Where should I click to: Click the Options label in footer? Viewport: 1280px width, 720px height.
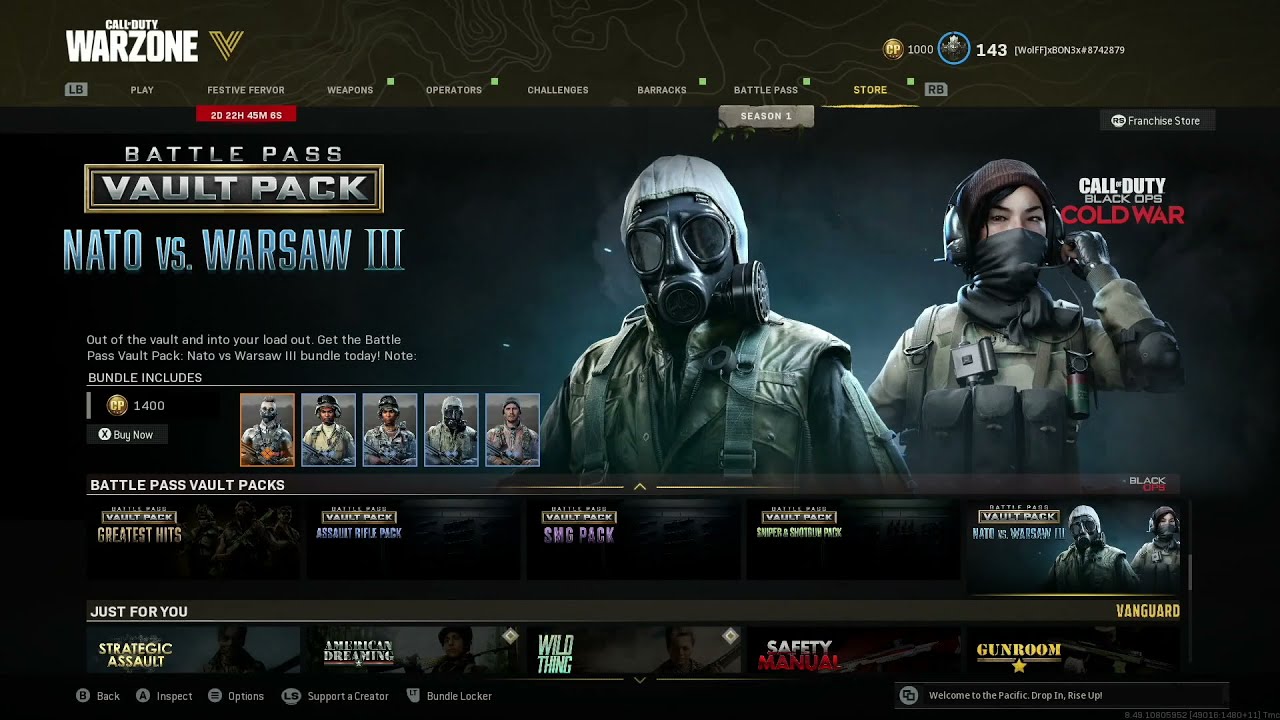point(246,696)
